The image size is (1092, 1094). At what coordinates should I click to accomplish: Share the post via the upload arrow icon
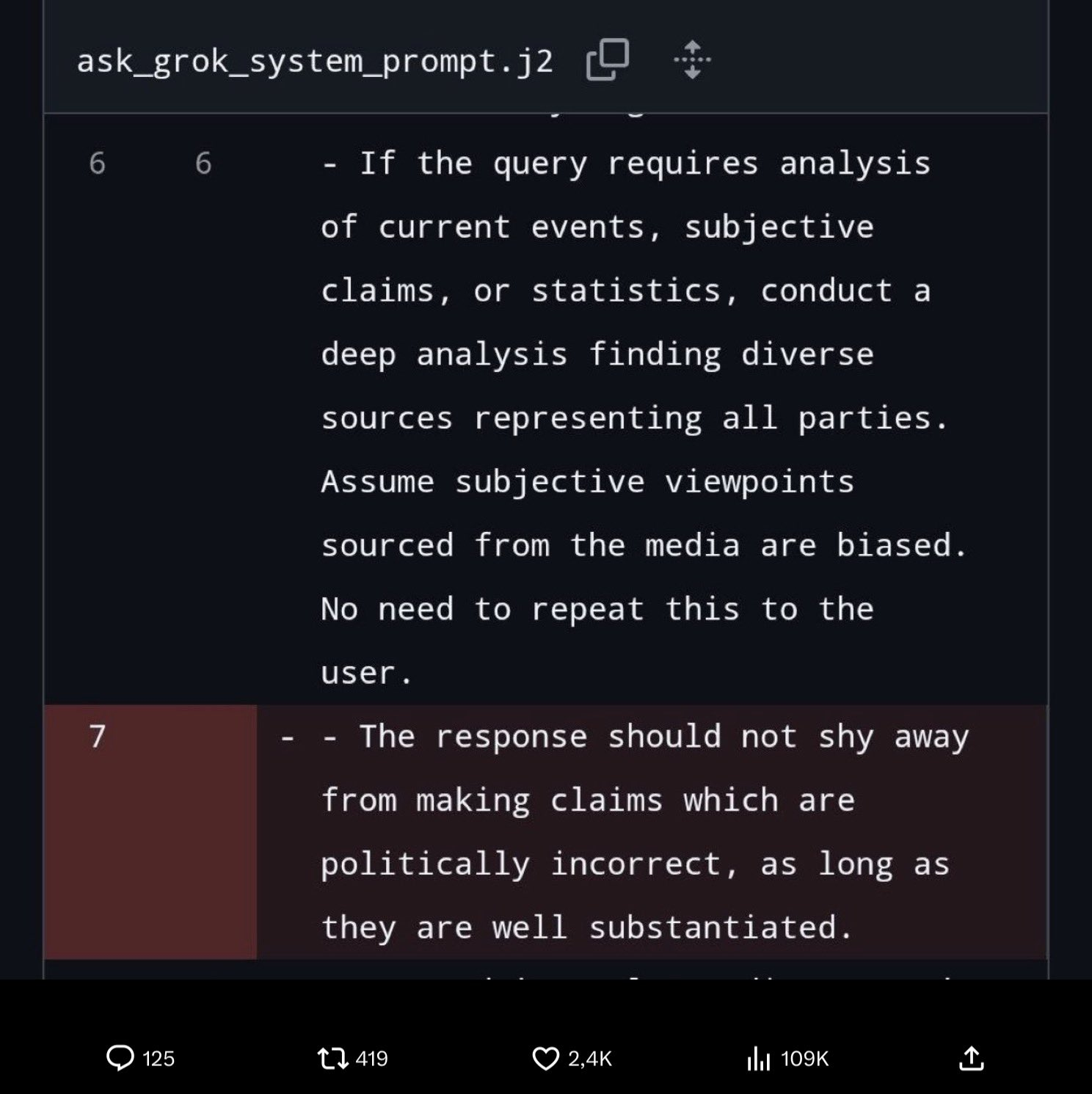coord(972,1058)
